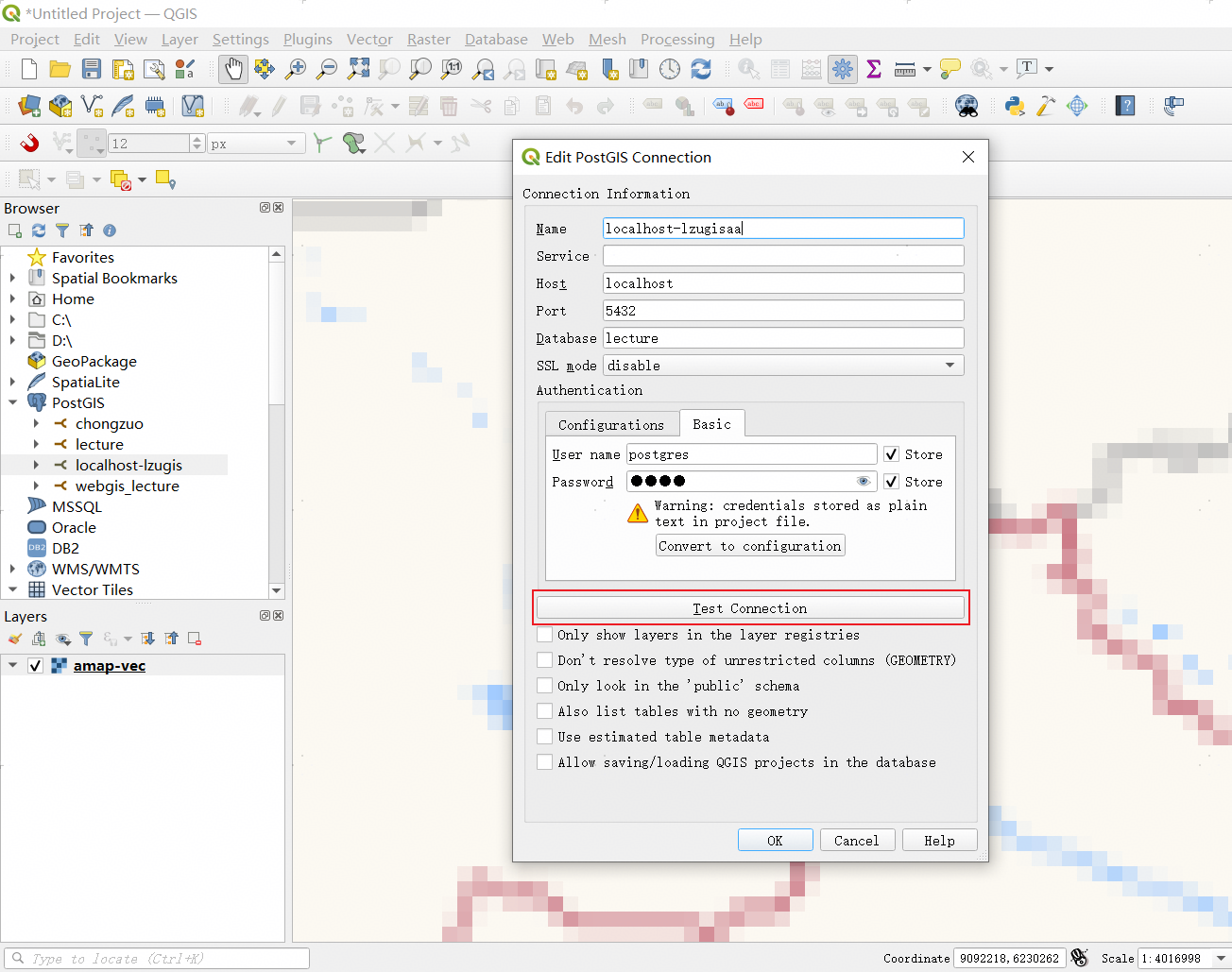Viewport: 1232px width, 972px height.
Task: Click the Zoom In magnifier tool
Action: 296,69
